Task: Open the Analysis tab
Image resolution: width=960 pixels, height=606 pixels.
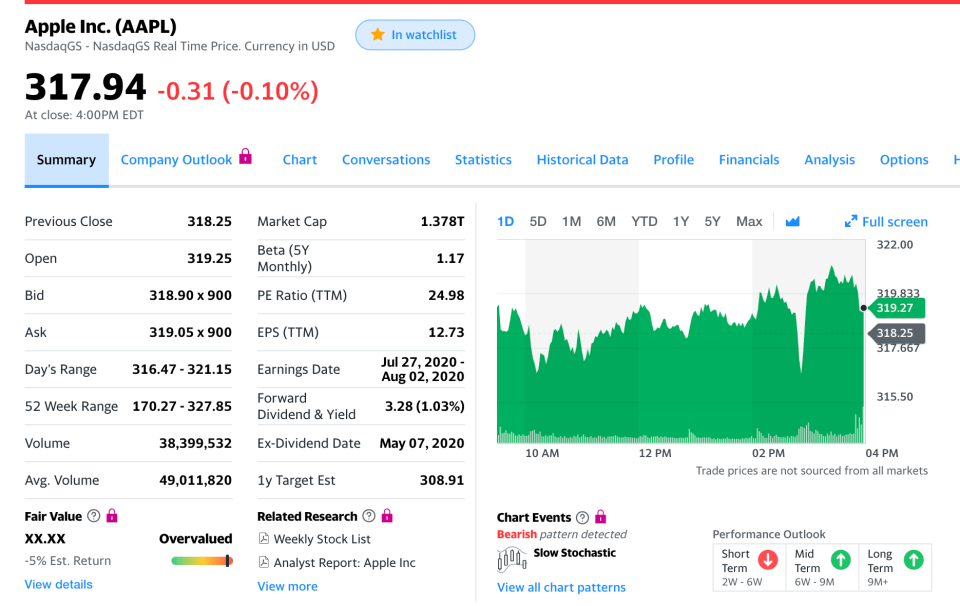Action: [830, 160]
